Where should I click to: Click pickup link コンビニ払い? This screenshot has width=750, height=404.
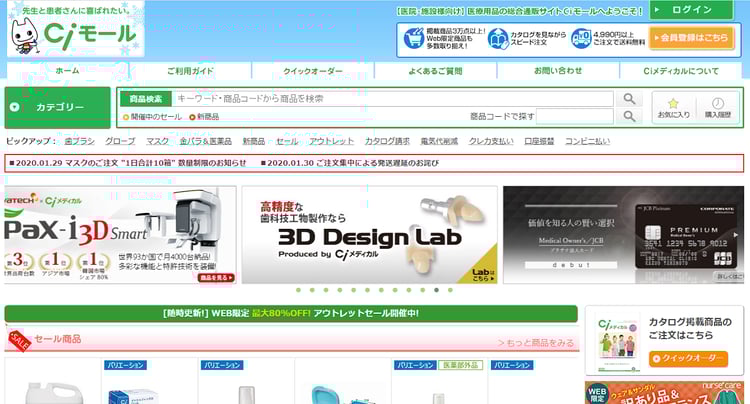click(587, 141)
